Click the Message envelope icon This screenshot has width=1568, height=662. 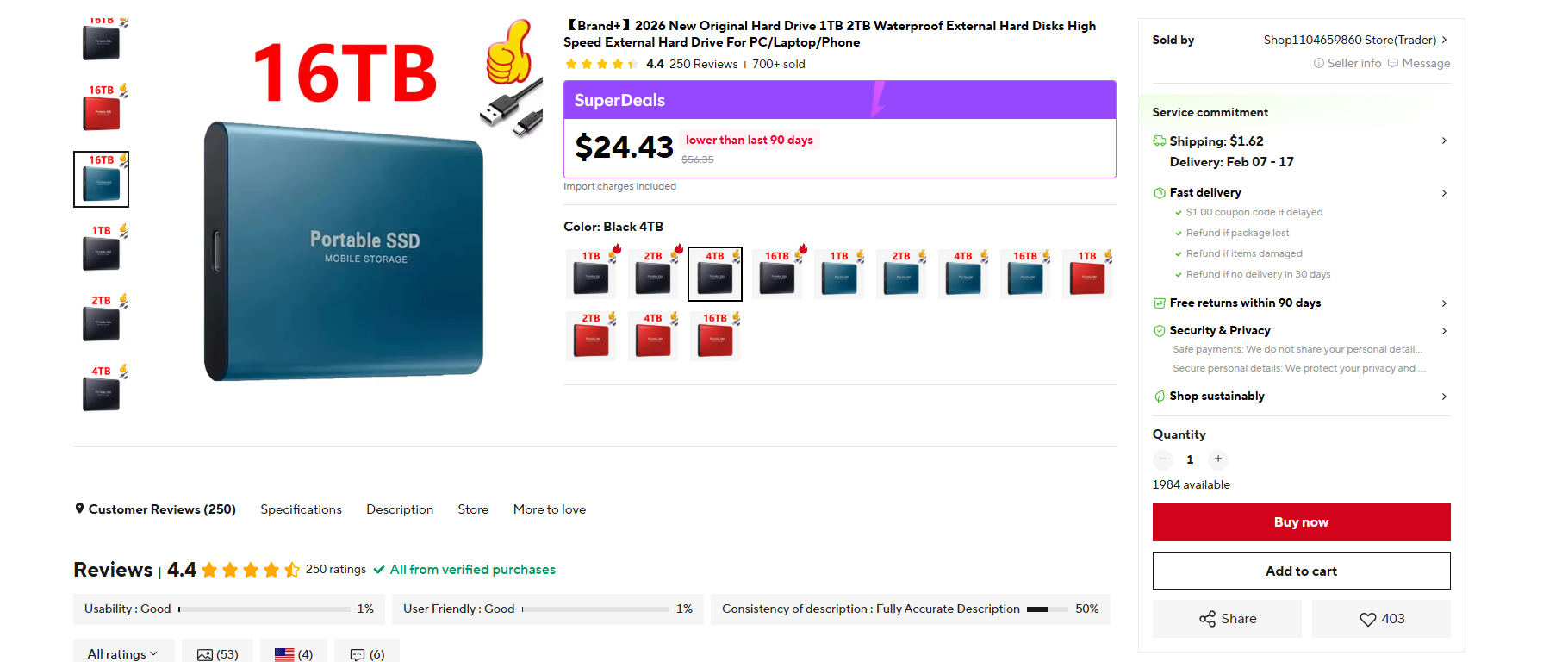tap(1418, 63)
